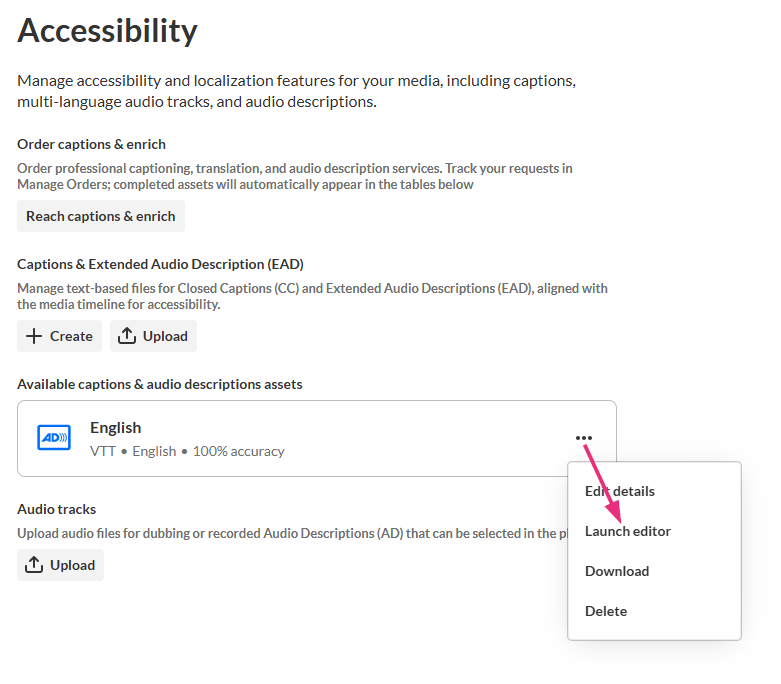Click the VTT English 100% accuracy metadata
The image size is (781, 684).
187,451
